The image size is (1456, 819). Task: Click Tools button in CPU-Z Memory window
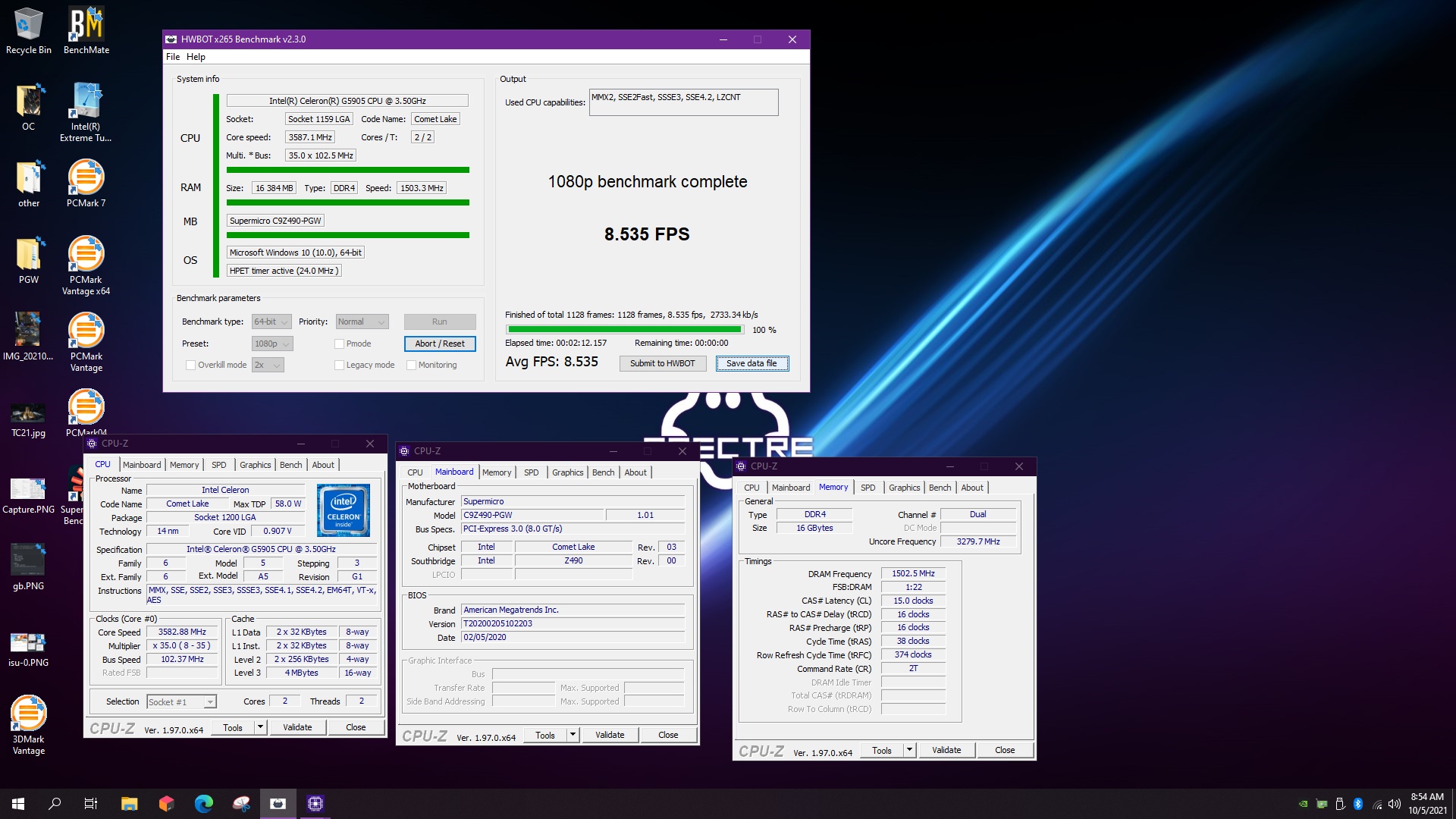click(x=882, y=750)
